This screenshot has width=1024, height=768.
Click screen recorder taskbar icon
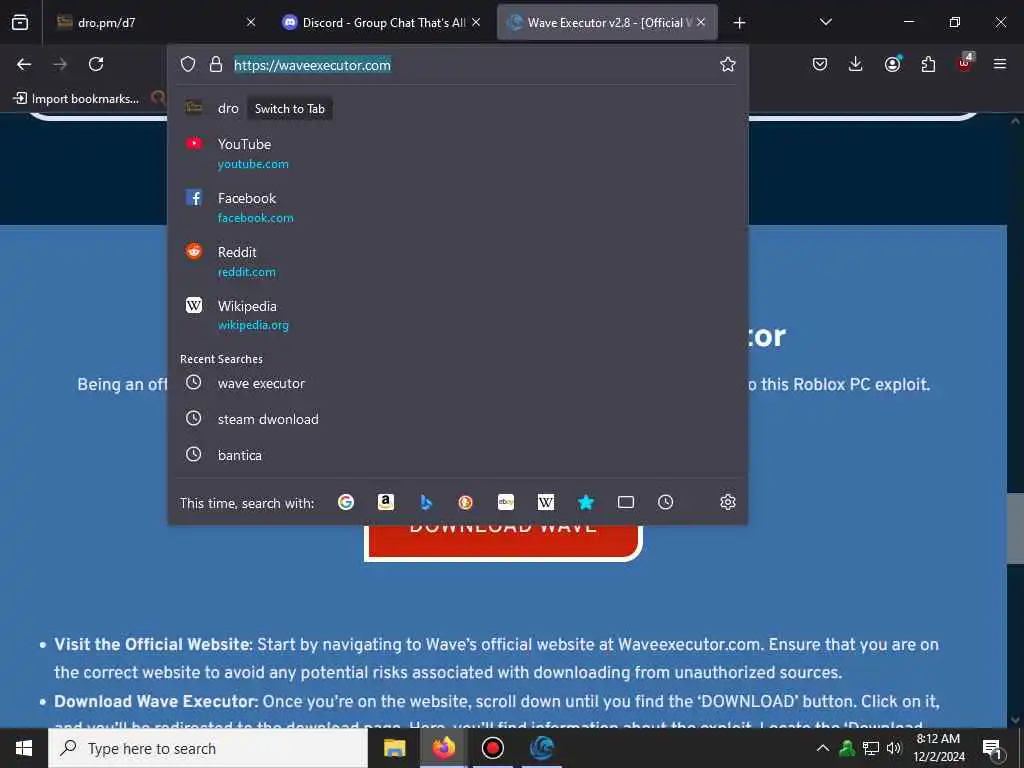point(492,748)
